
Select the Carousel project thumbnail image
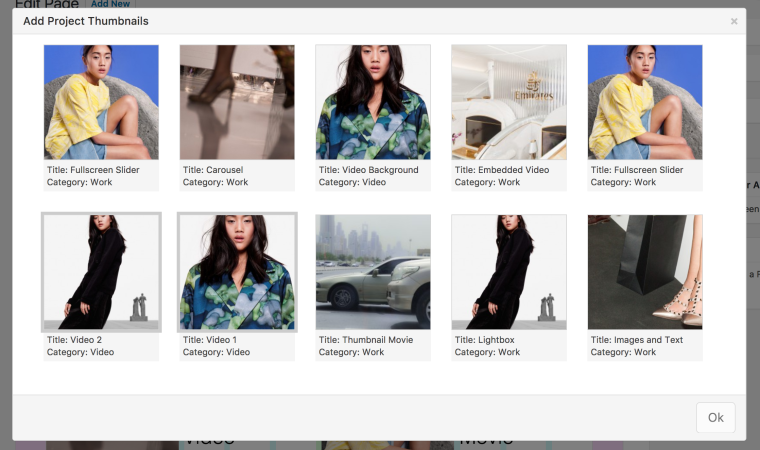[237, 102]
